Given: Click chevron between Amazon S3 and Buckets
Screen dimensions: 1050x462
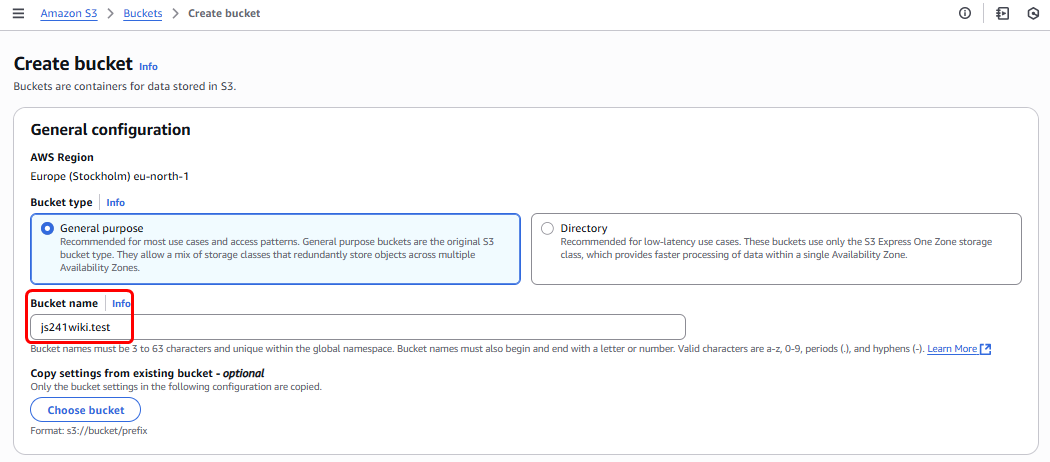Looking at the screenshot, I should [110, 13].
